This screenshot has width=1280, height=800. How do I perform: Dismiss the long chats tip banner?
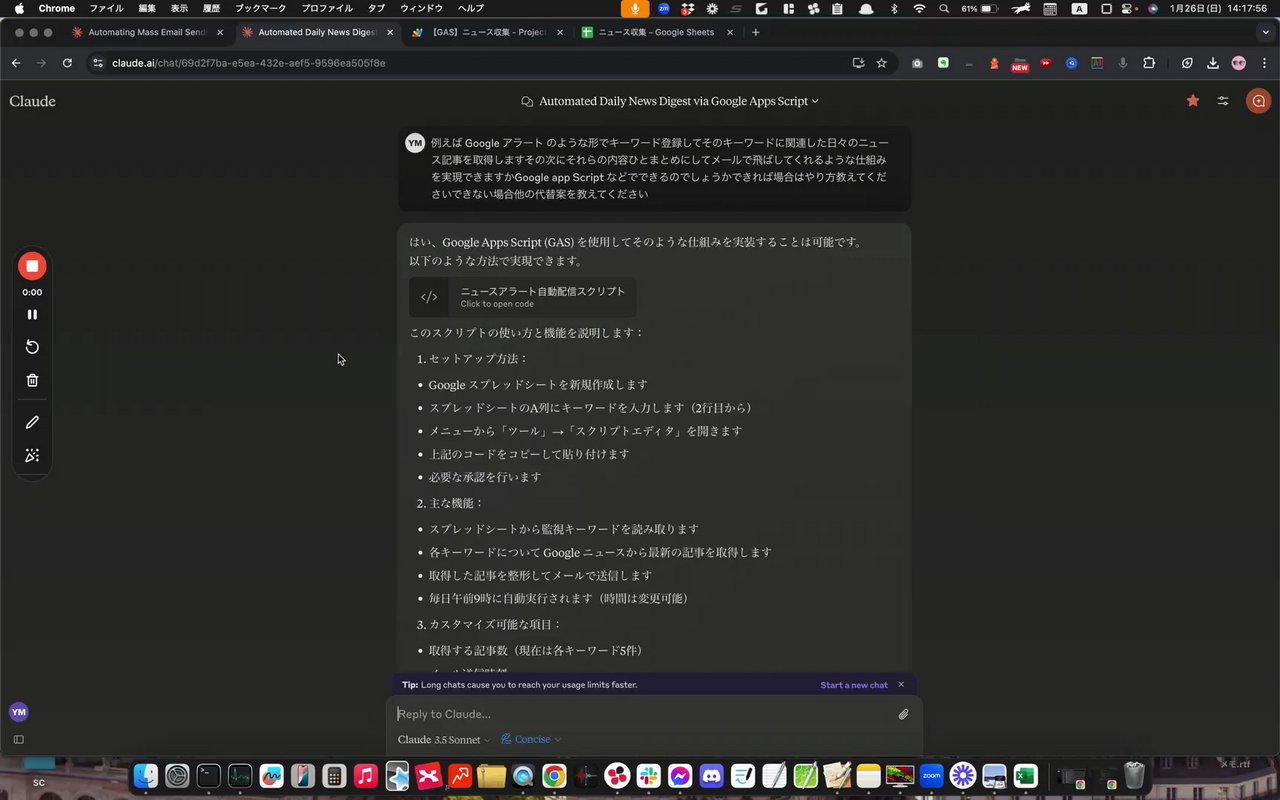(901, 685)
